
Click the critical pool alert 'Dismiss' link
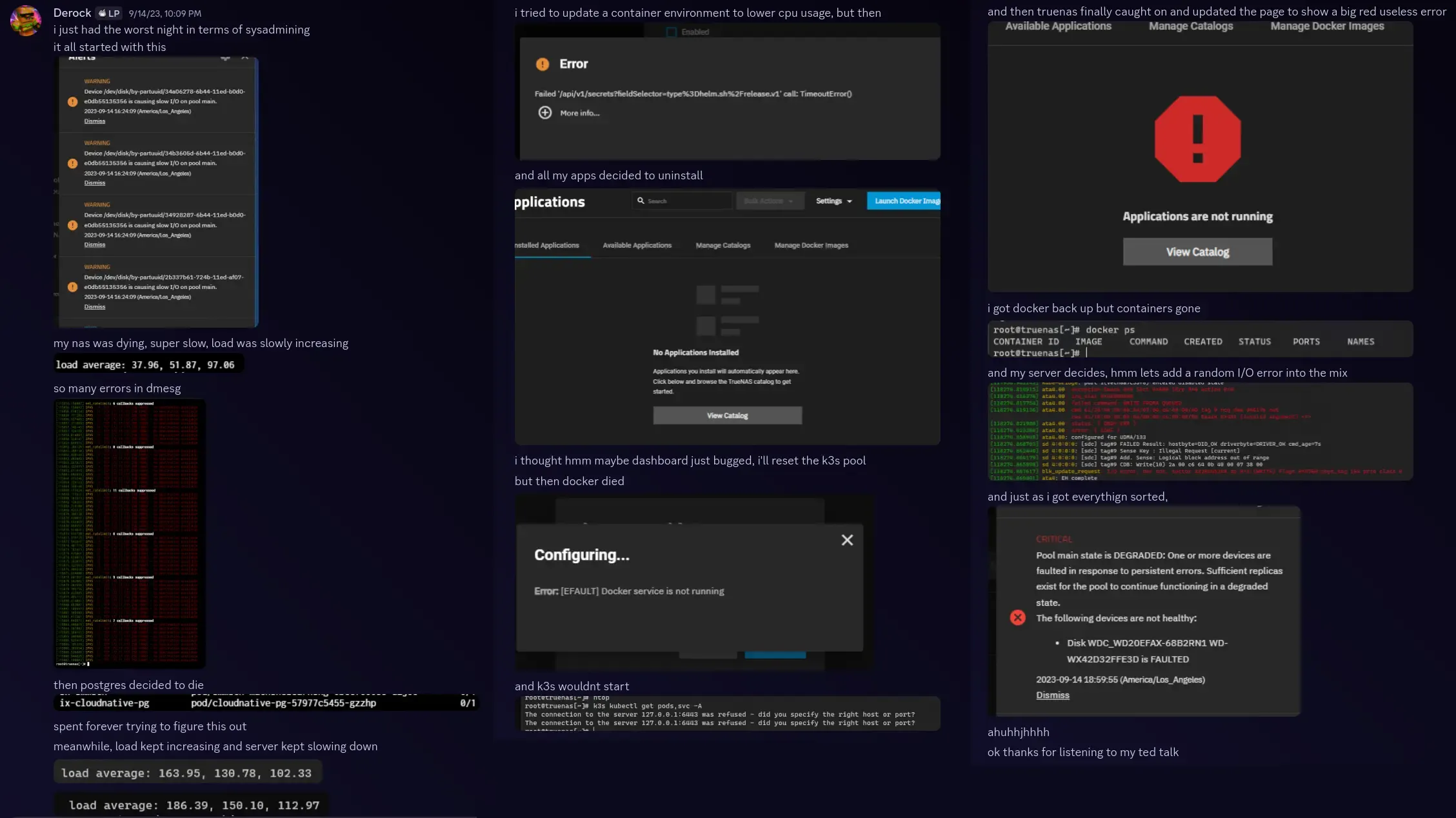[1052, 695]
